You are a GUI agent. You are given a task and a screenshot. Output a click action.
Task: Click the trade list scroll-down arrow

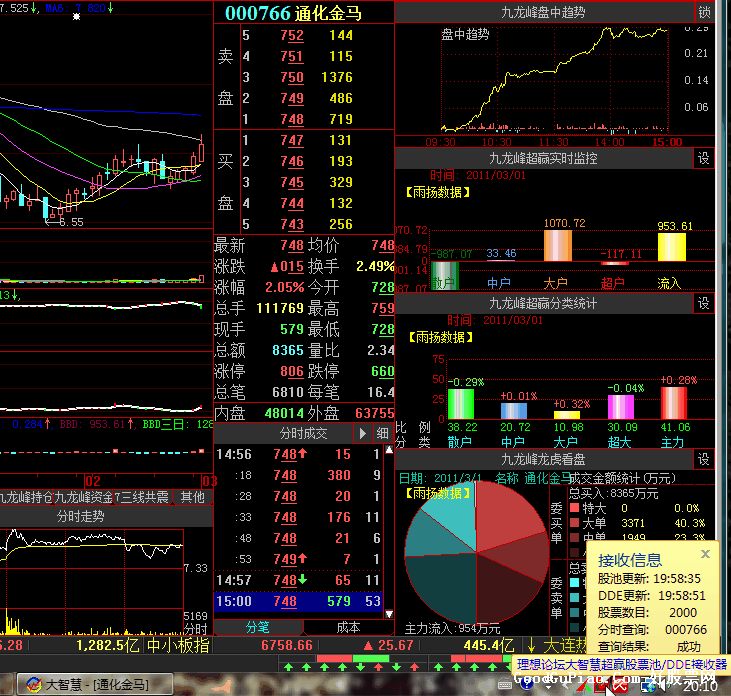(389, 614)
